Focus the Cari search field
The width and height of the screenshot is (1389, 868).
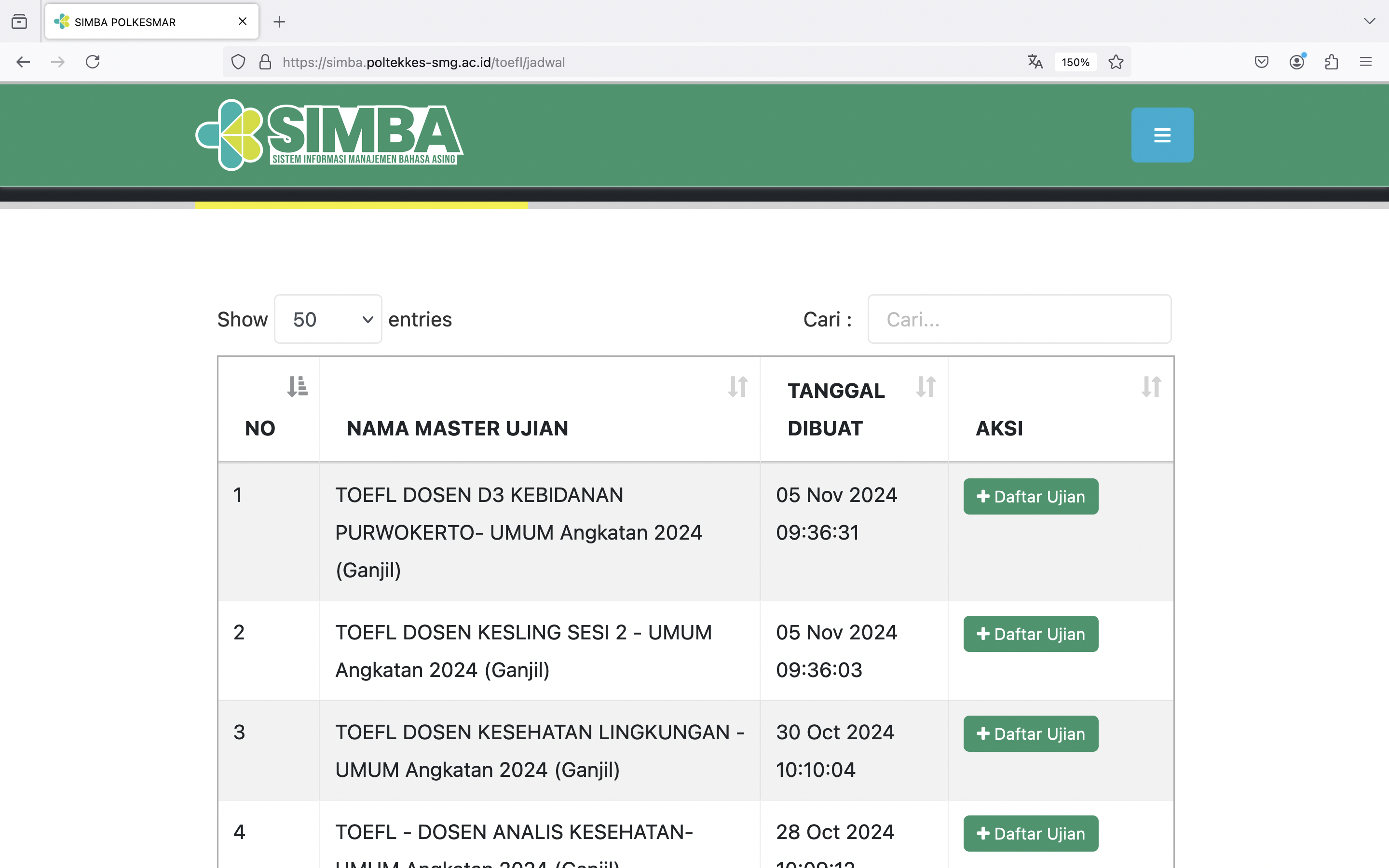(1020, 319)
